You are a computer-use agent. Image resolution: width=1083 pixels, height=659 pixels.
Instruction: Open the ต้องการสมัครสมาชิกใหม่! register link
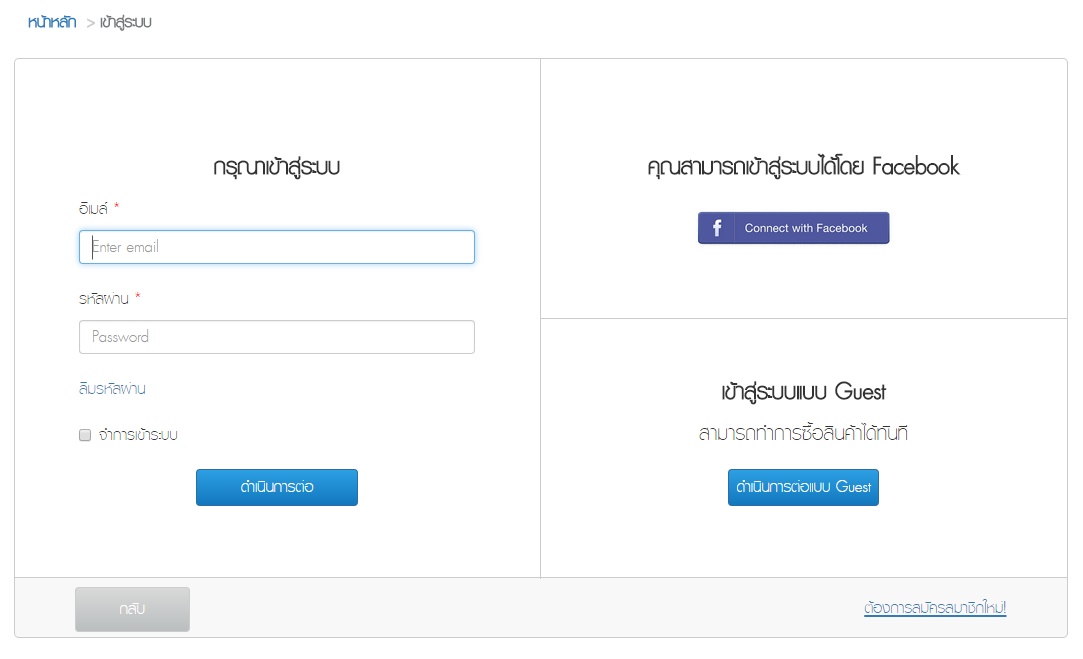tap(935, 608)
